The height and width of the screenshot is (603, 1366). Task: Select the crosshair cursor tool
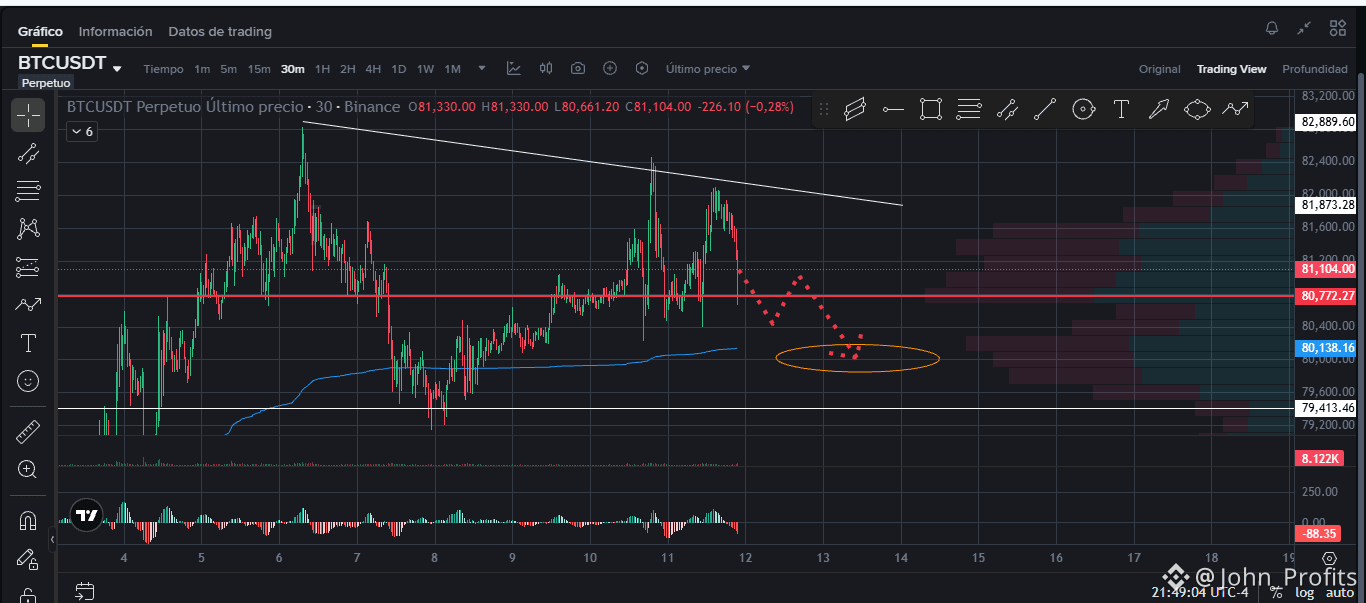[x=28, y=116]
